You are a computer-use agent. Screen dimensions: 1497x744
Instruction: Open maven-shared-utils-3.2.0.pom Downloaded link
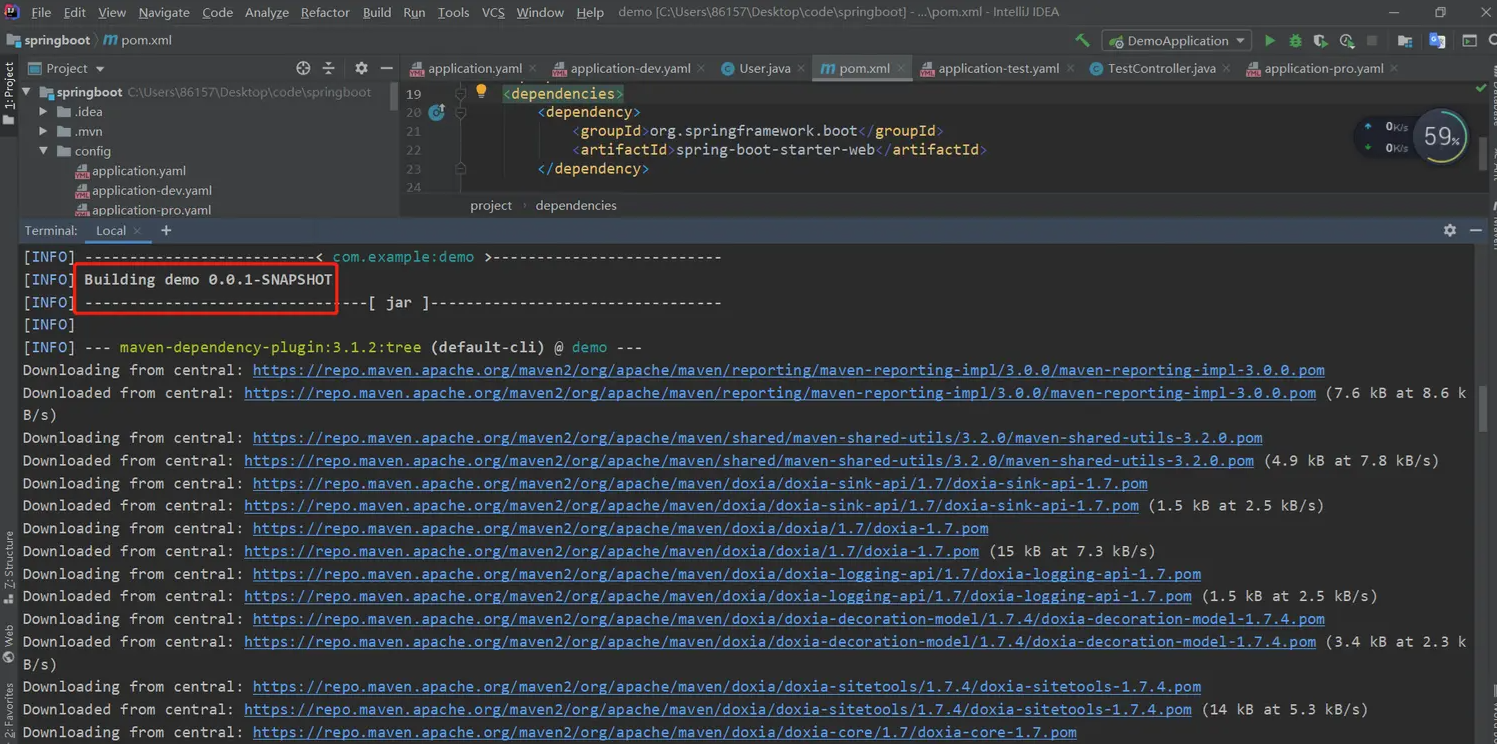click(748, 461)
